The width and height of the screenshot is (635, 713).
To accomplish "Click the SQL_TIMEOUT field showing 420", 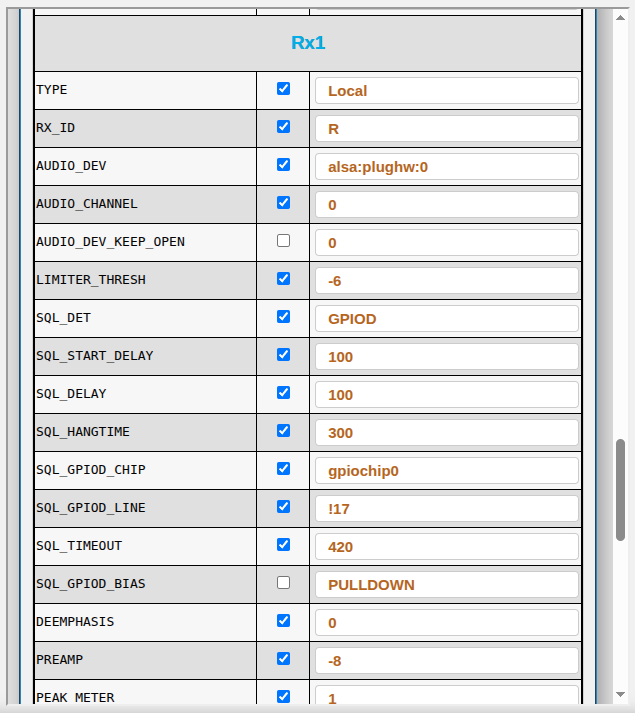I will [x=447, y=547].
